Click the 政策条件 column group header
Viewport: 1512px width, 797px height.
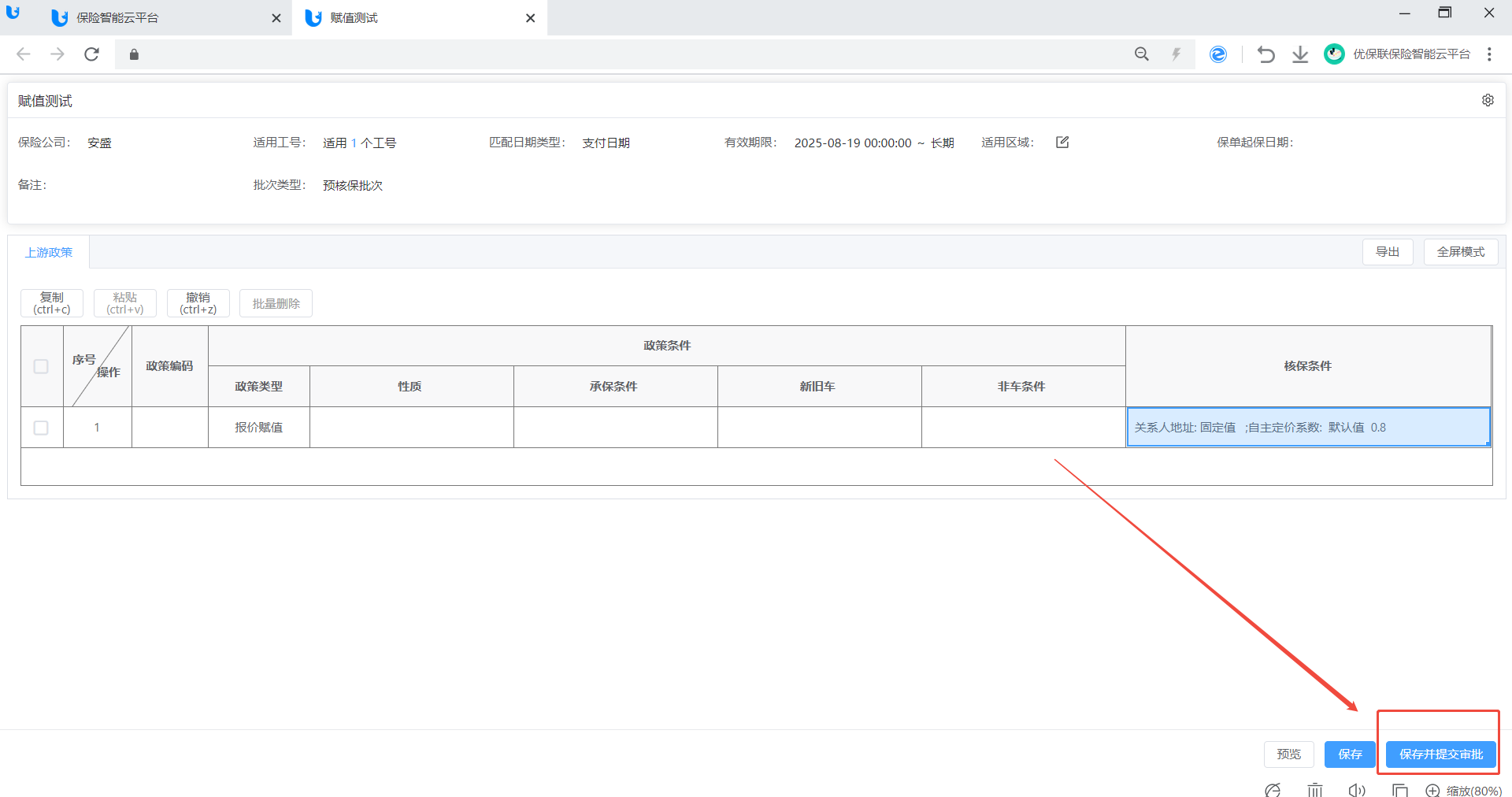(x=667, y=346)
